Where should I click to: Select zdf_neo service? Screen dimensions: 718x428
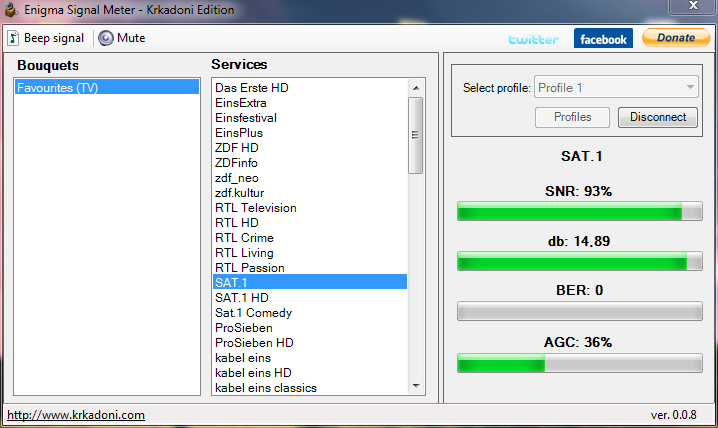point(310,178)
